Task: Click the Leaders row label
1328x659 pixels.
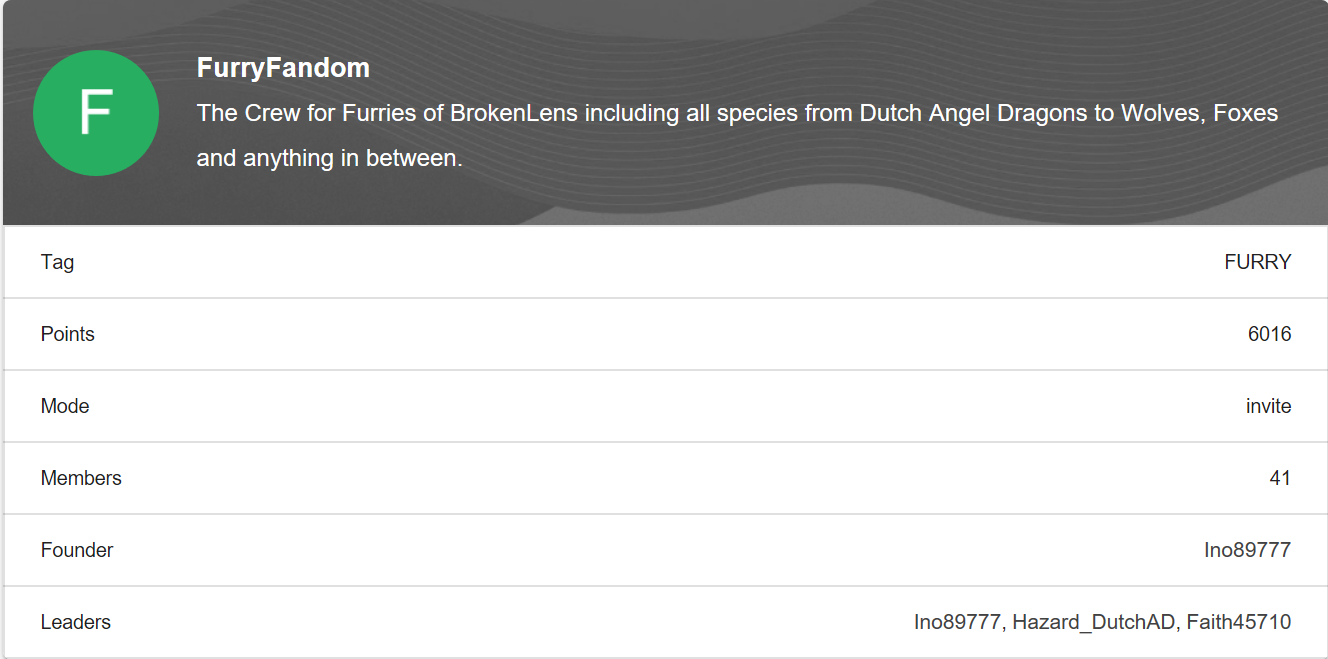Action: tap(76, 622)
